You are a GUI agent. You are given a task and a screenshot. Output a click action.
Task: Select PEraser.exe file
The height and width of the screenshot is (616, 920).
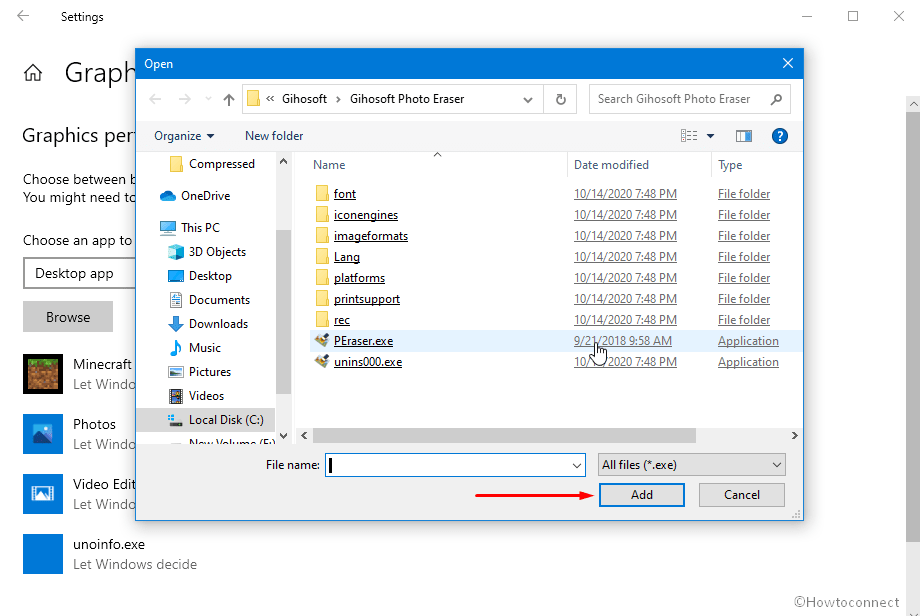pyautogui.click(x=363, y=341)
